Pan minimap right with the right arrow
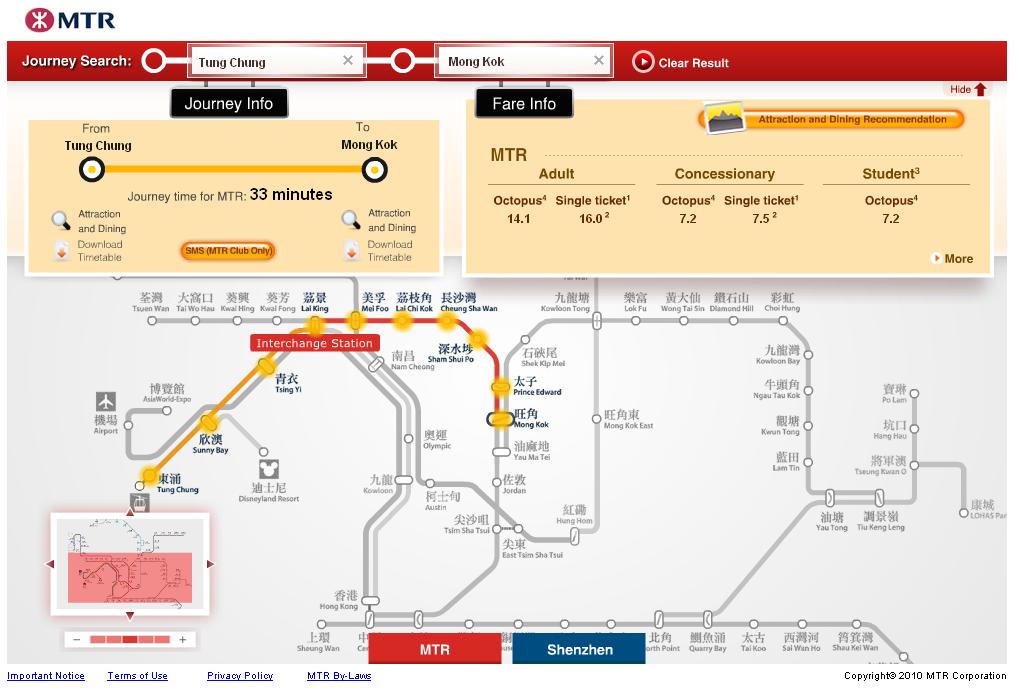 pos(210,564)
